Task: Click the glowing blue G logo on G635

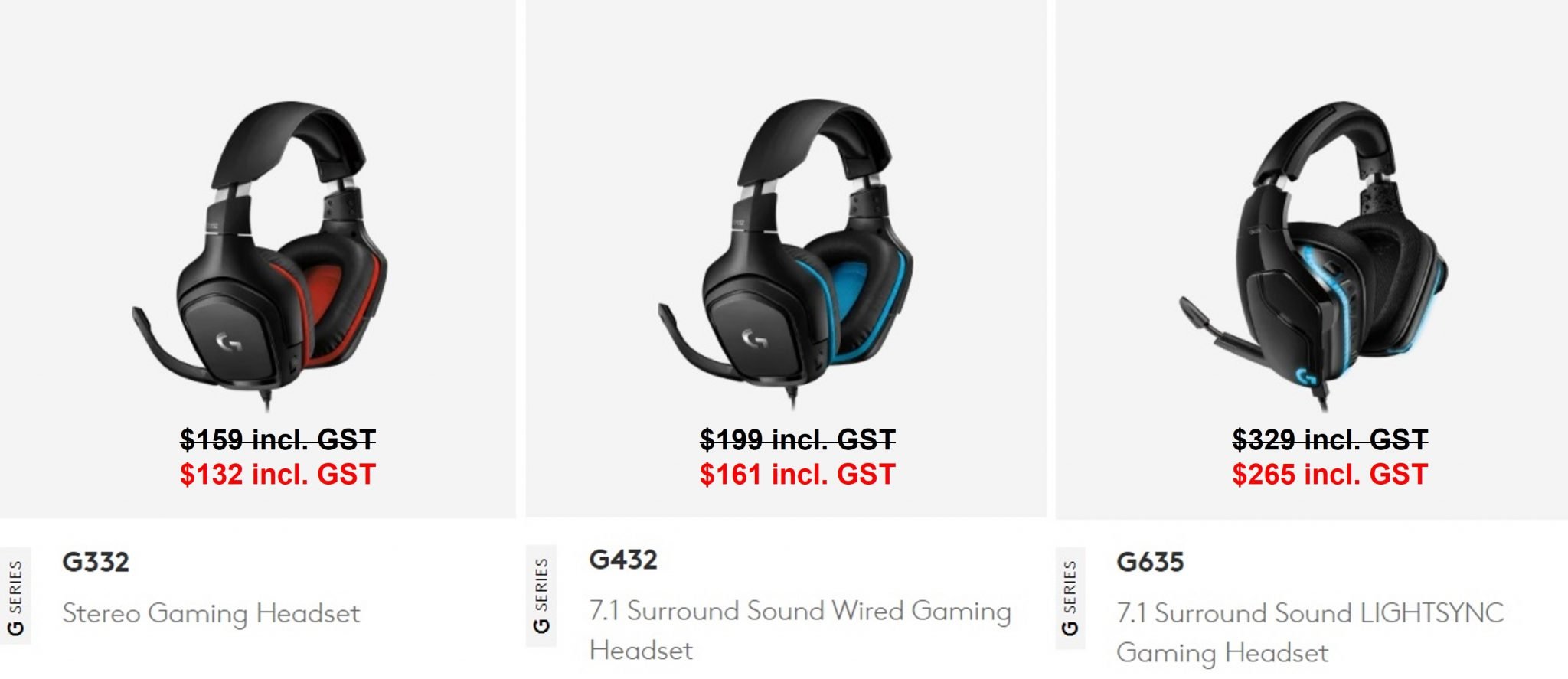Action: click(x=1306, y=377)
